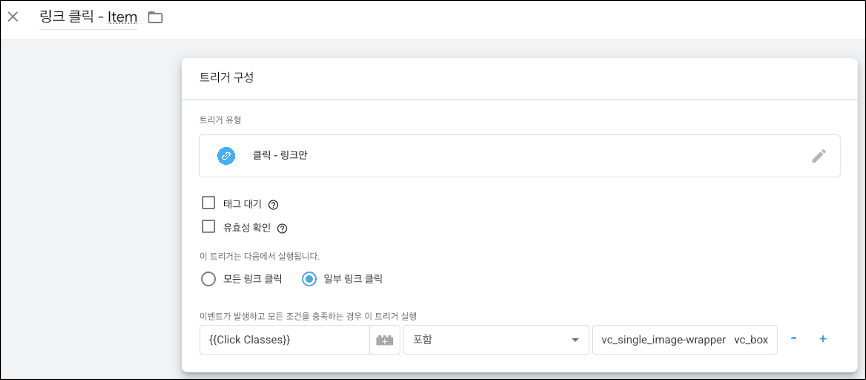Close the trigger editor with X icon
The image size is (866, 380).
click(13, 17)
